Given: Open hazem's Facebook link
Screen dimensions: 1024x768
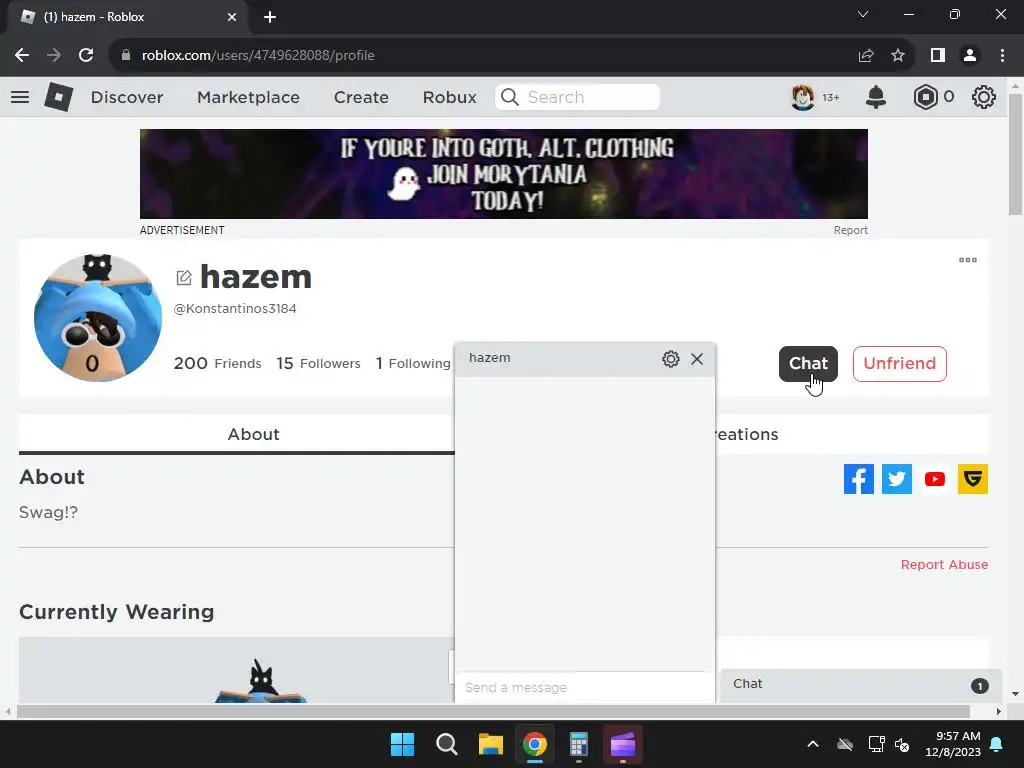Looking at the screenshot, I should tap(859, 479).
